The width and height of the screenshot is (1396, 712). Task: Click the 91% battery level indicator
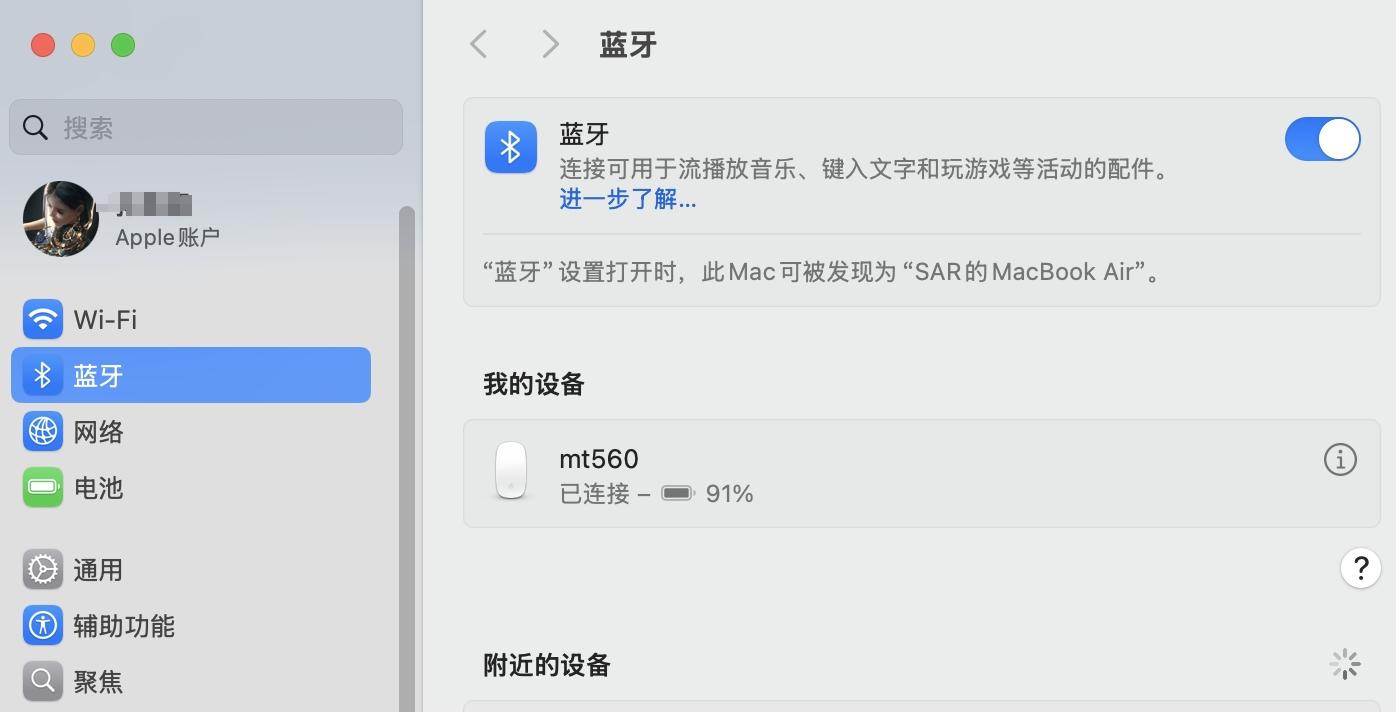pyautogui.click(x=730, y=492)
